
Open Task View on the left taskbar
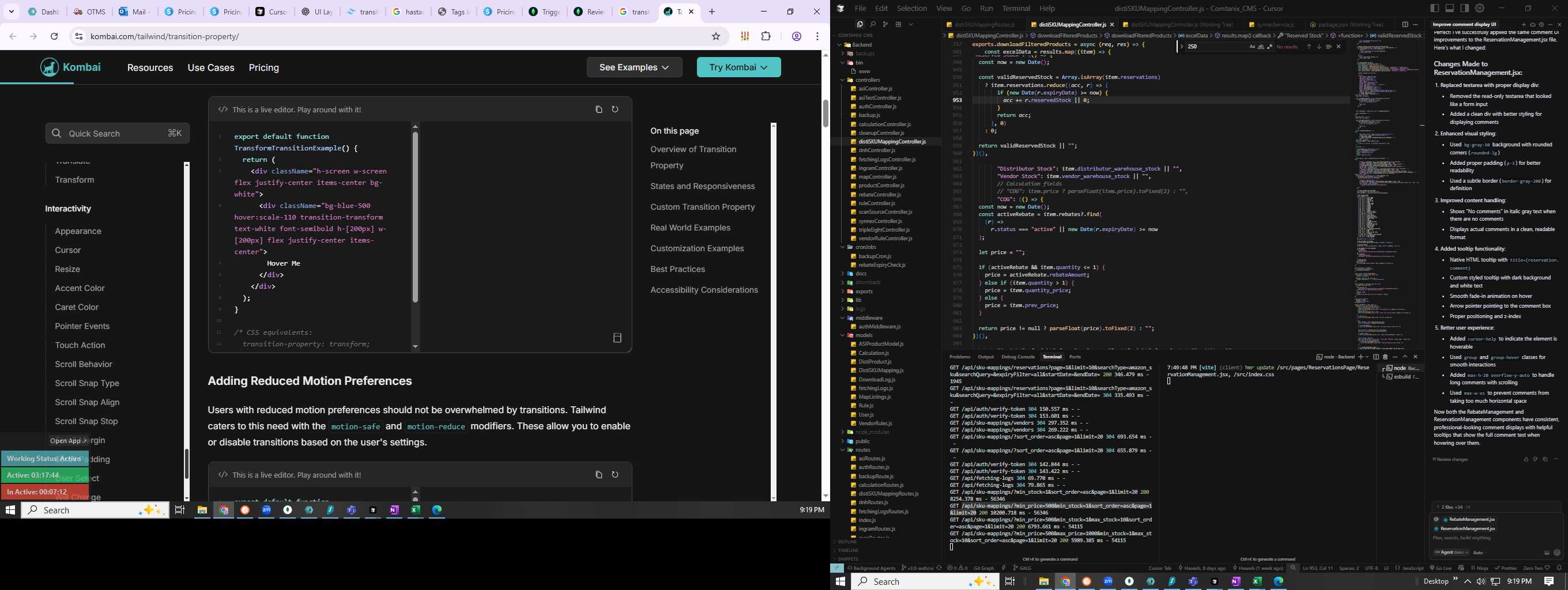tap(179, 510)
